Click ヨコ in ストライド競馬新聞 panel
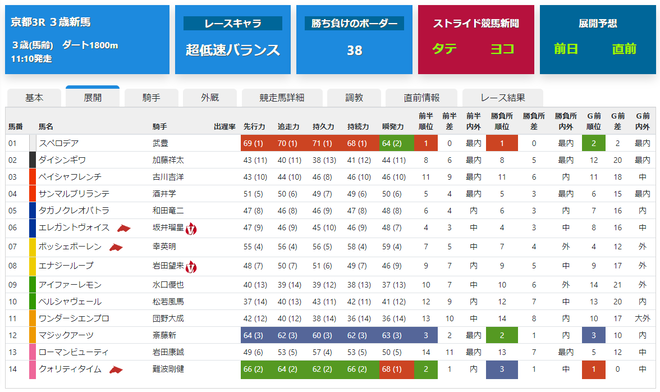 [503, 49]
